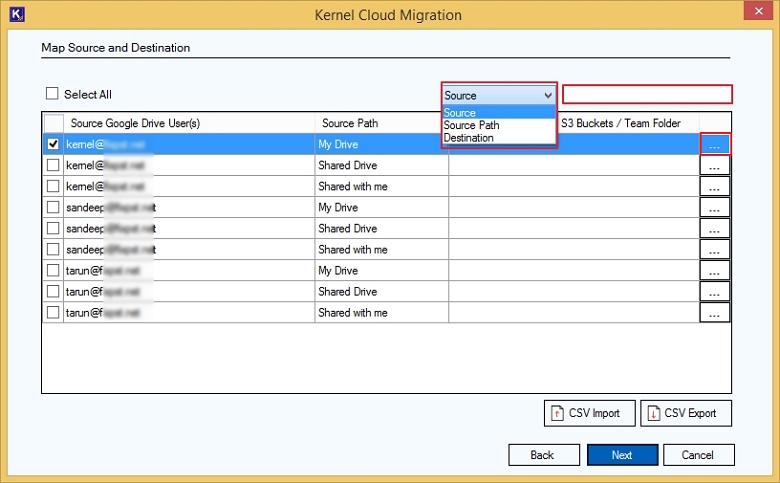Viewport: 780px width, 483px height.
Task: Tick the Select All checkbox
Action: tap(52, 94)
